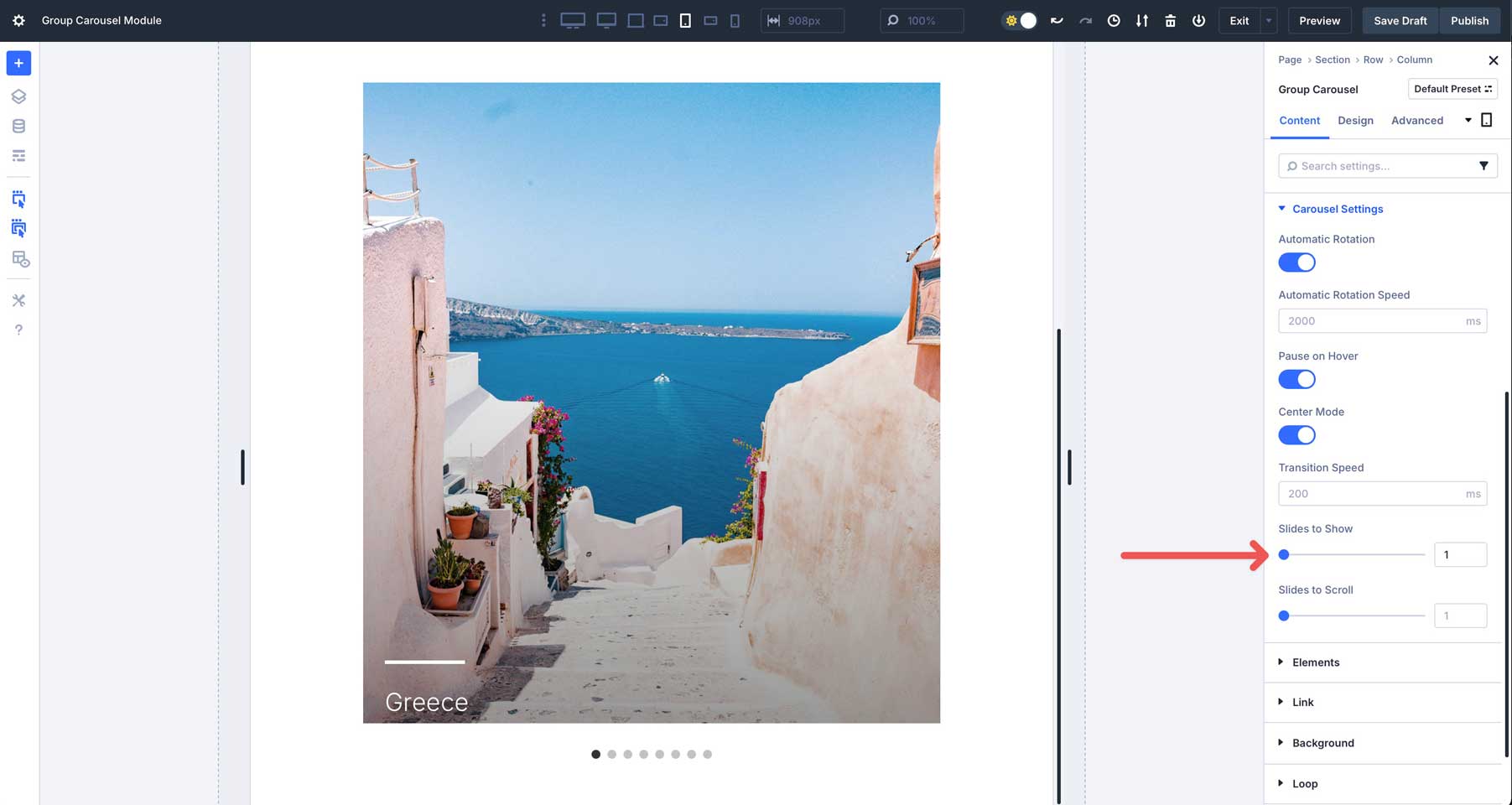The width and height of the screenshot is (1512, 805).
Task: Turn off Pause on Hover
Action: (1296, 379)
